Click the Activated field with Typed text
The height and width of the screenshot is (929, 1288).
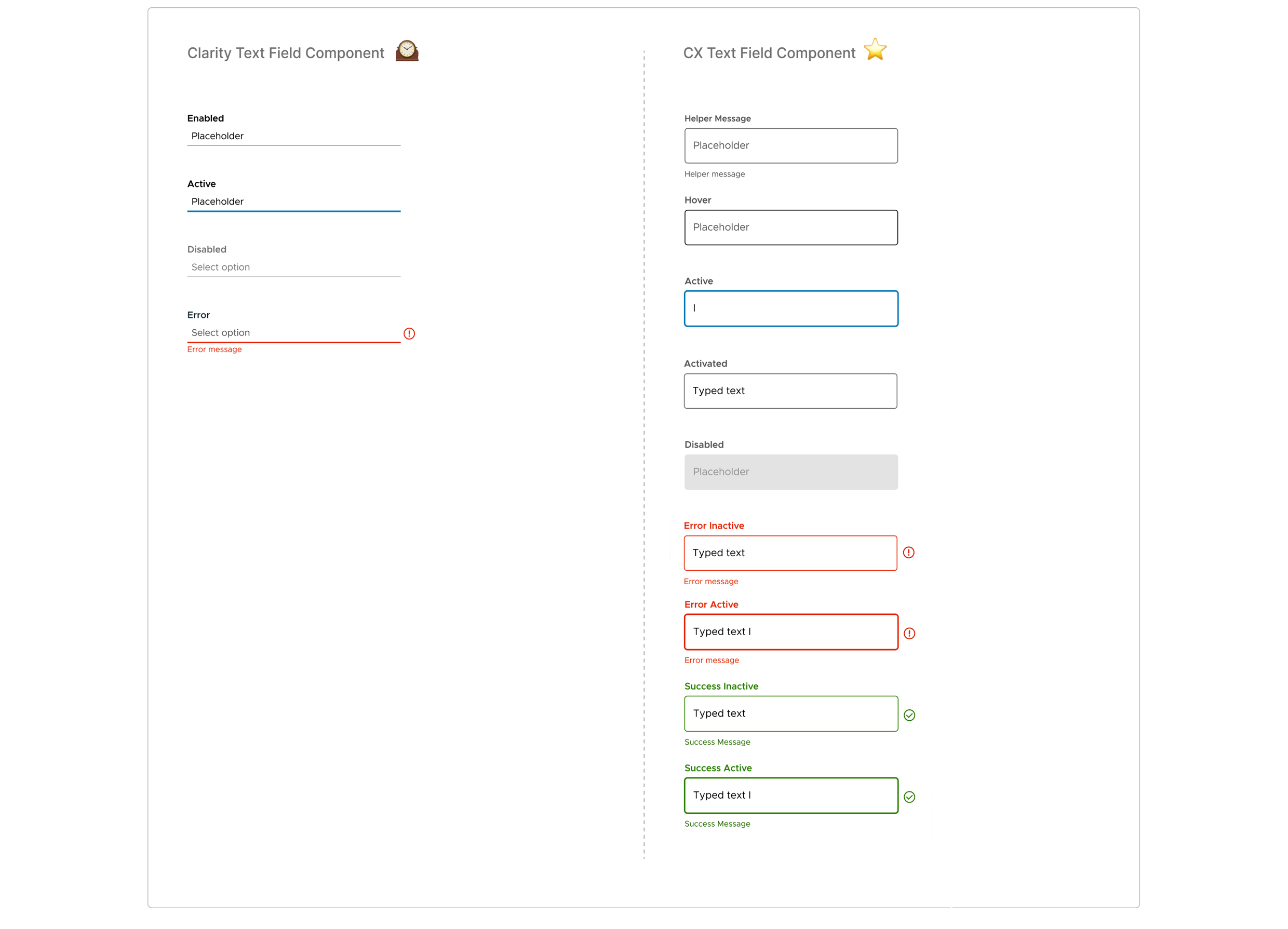point(790,391)
